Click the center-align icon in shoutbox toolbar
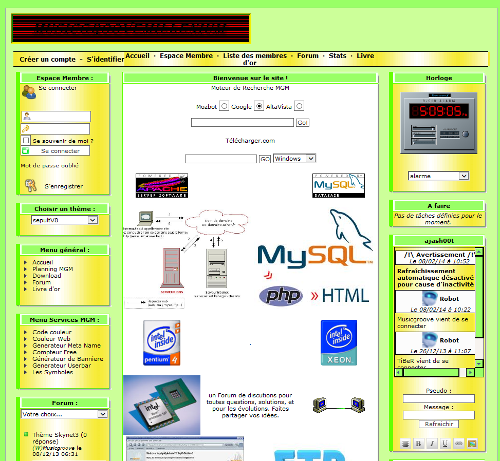 [x=405, y=444]
